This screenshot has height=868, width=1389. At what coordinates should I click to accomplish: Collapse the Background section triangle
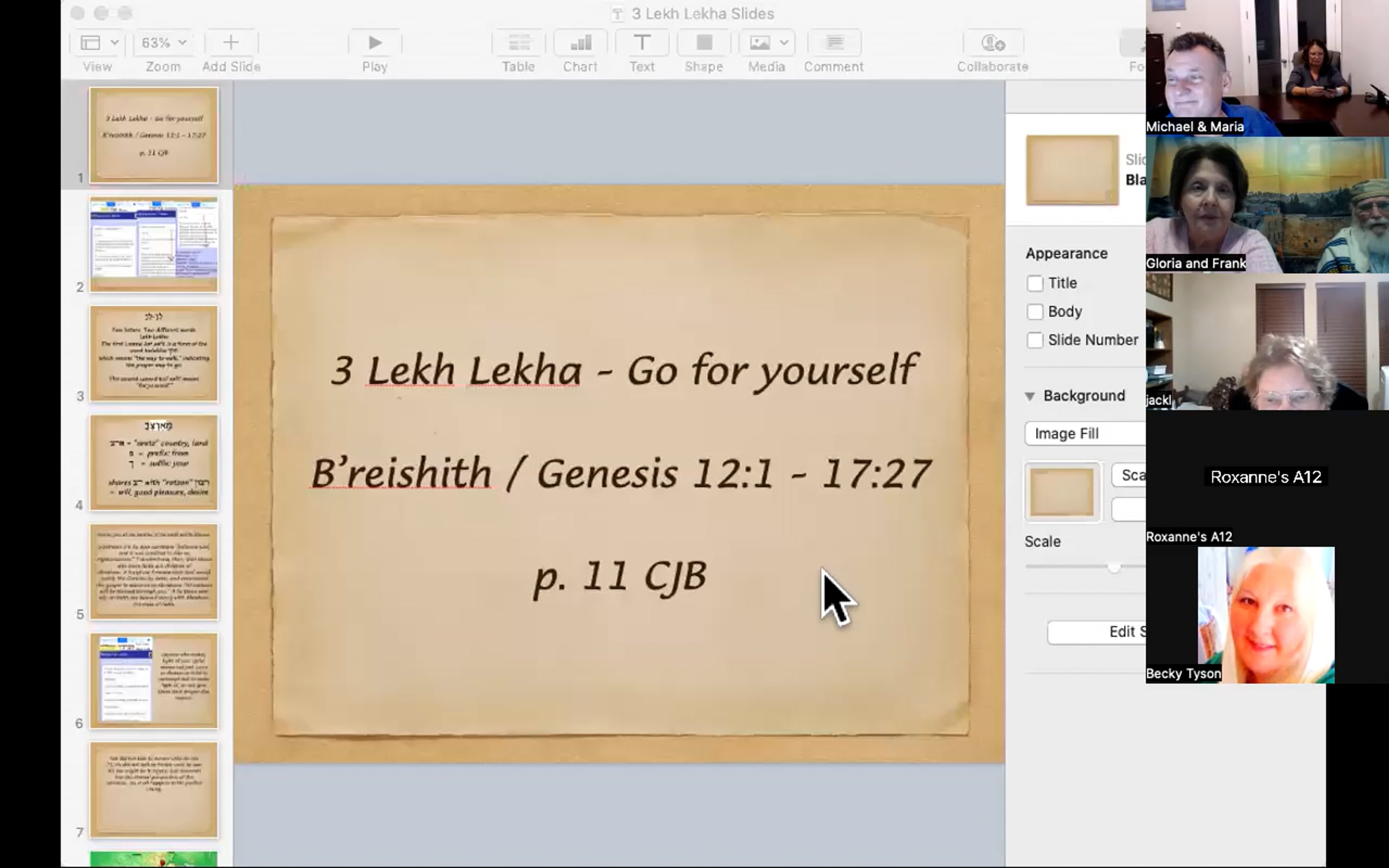point(1030,396)
